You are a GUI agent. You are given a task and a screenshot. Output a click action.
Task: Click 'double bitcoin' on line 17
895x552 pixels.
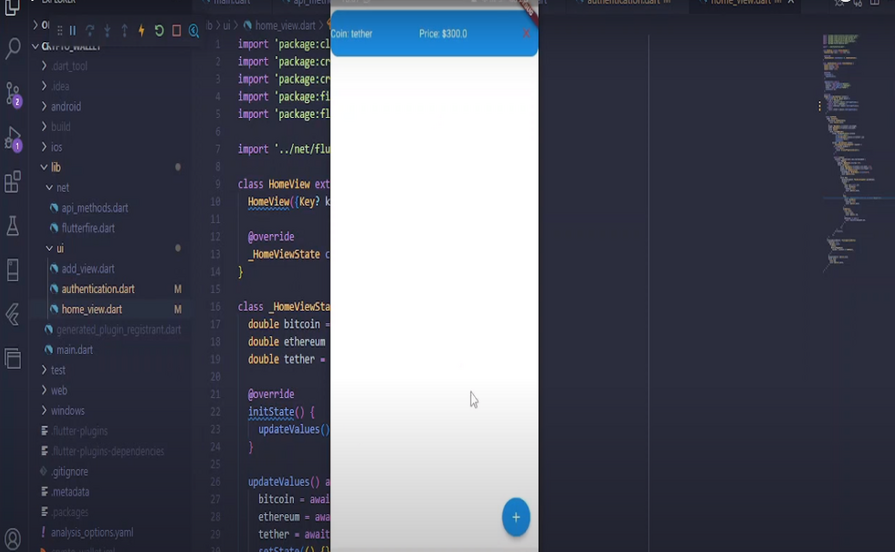click(284, 324)
